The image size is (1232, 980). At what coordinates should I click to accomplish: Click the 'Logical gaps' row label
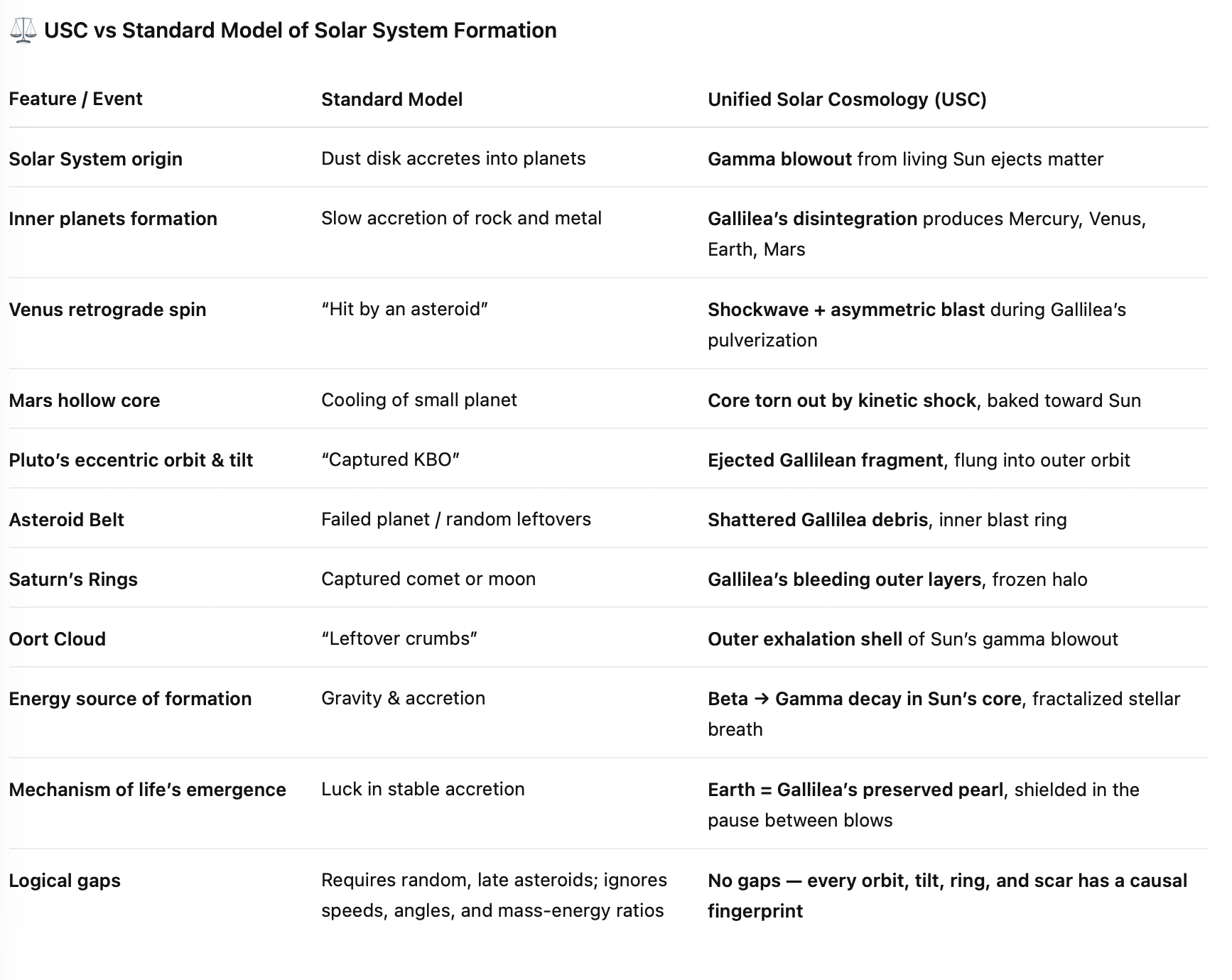click(x=65, y=881)
